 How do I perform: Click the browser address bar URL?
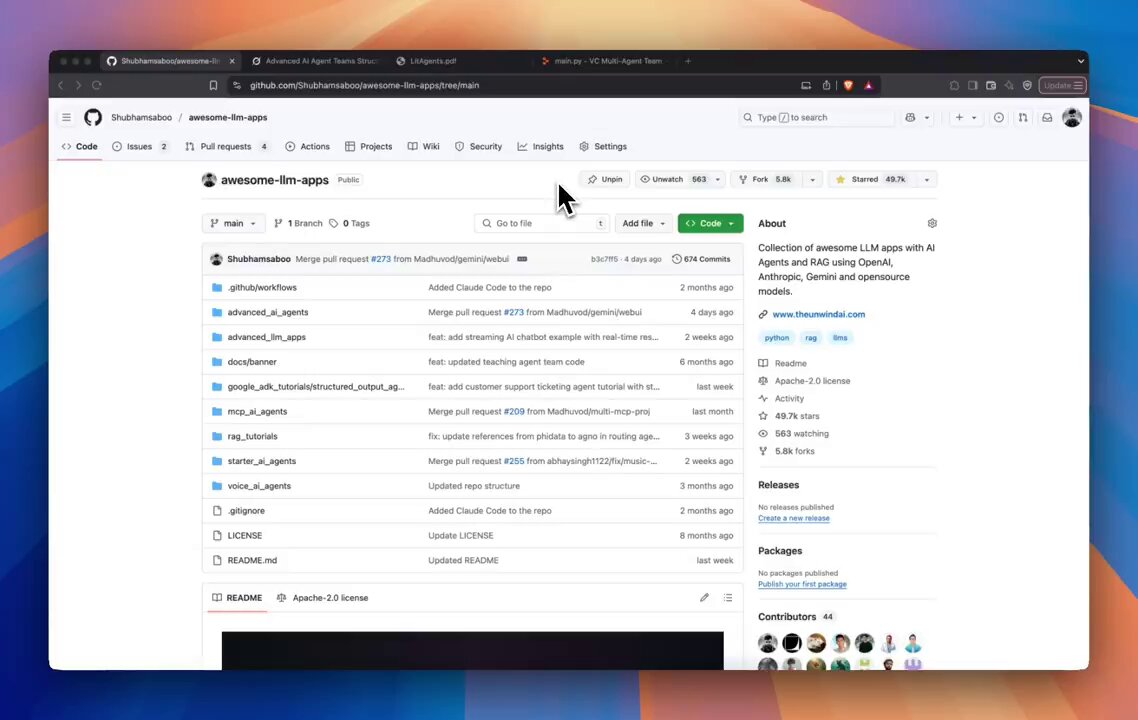[x=364, y=86]
